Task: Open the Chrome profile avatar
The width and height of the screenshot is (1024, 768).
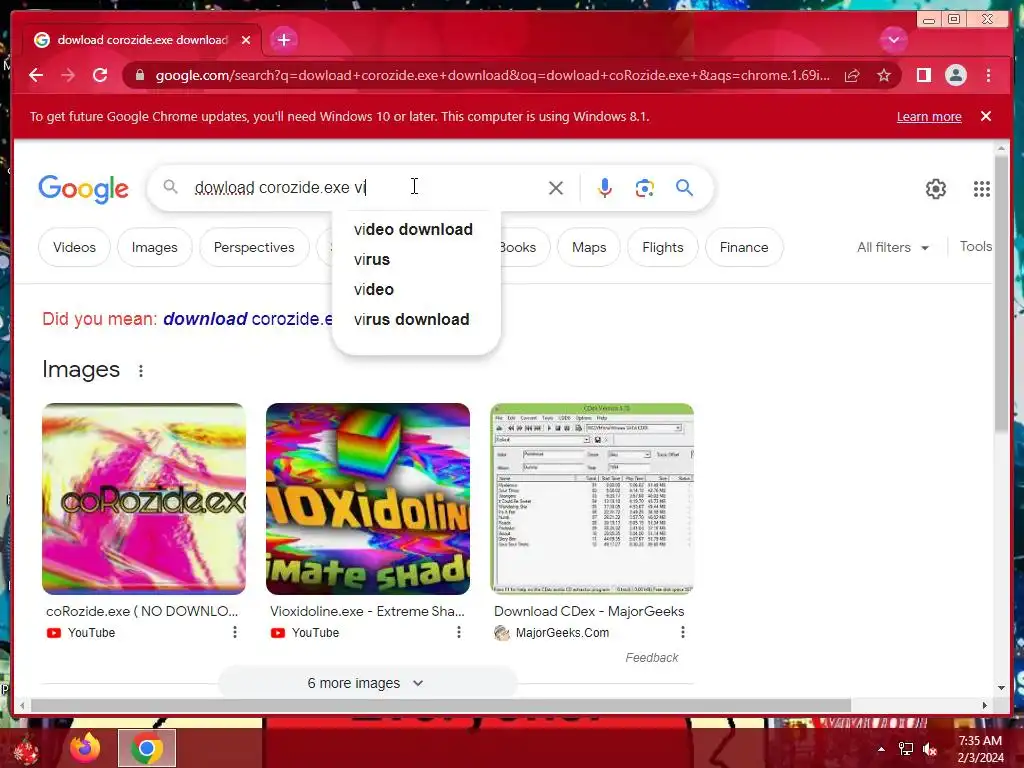Action: [955, 75]
